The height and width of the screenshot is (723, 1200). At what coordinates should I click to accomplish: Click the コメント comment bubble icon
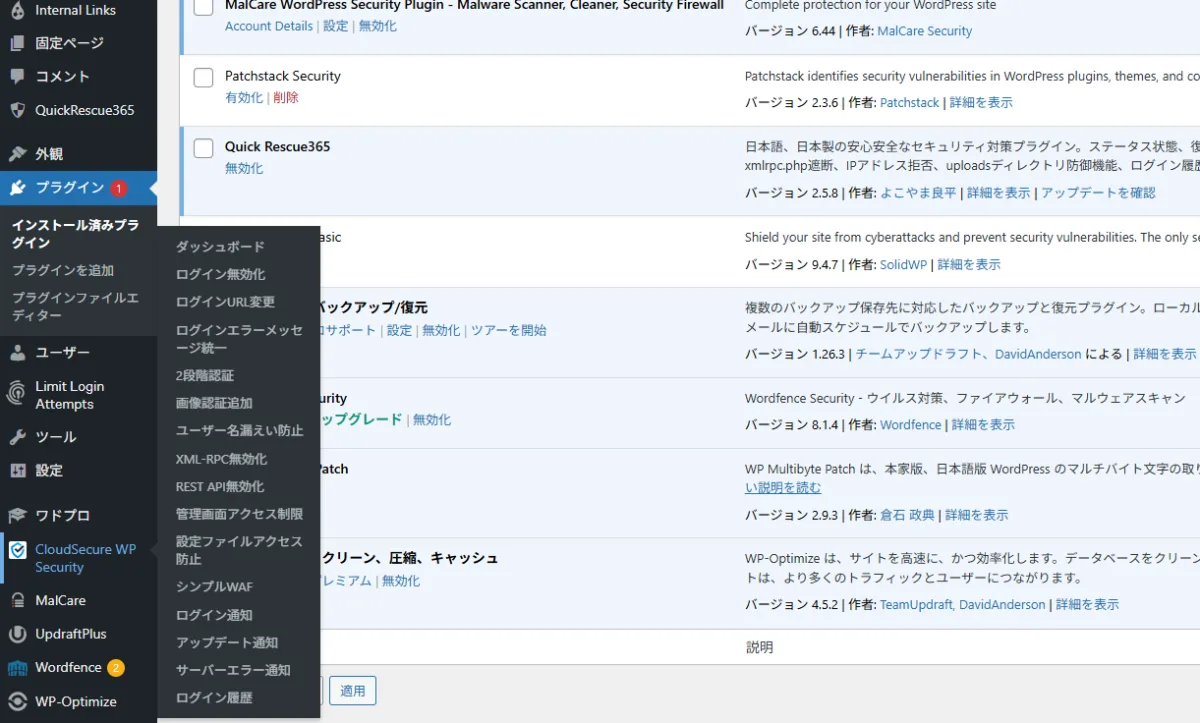[x=17, y=76]
